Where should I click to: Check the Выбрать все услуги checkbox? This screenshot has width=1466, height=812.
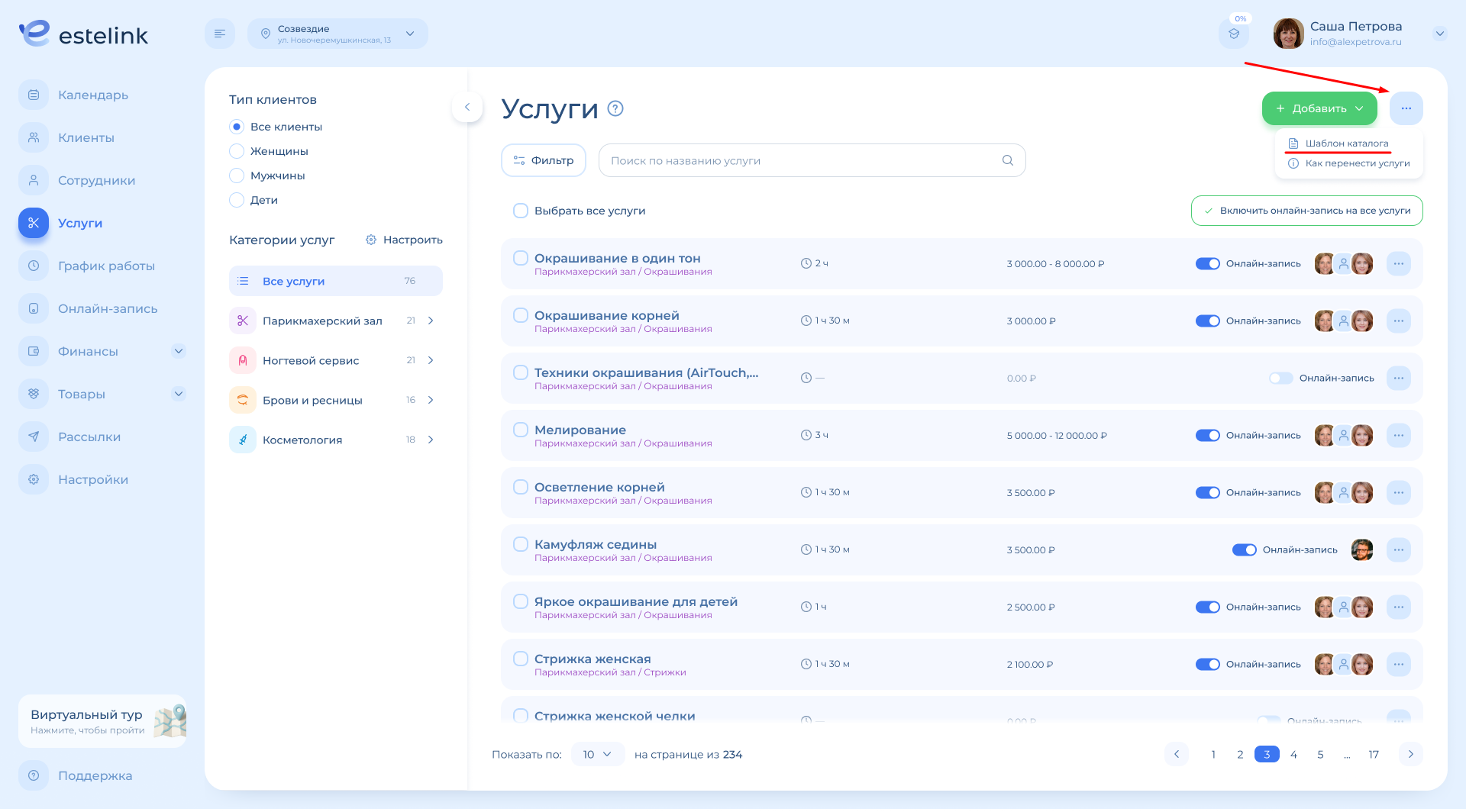pyautogui.click(x=521, y=211)
